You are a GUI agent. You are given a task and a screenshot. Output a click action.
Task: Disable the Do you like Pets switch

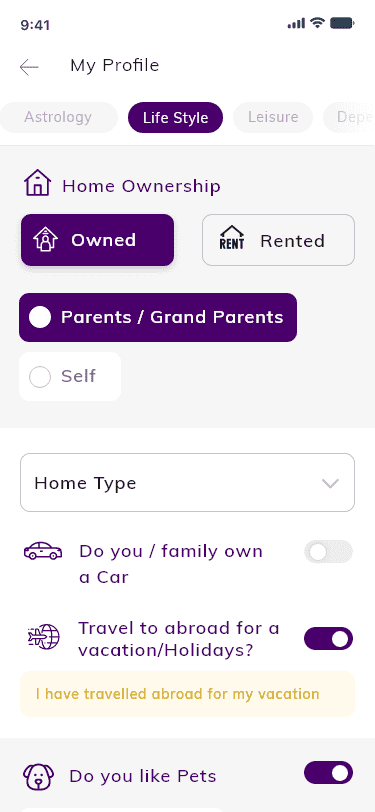[x=328, y=773]
